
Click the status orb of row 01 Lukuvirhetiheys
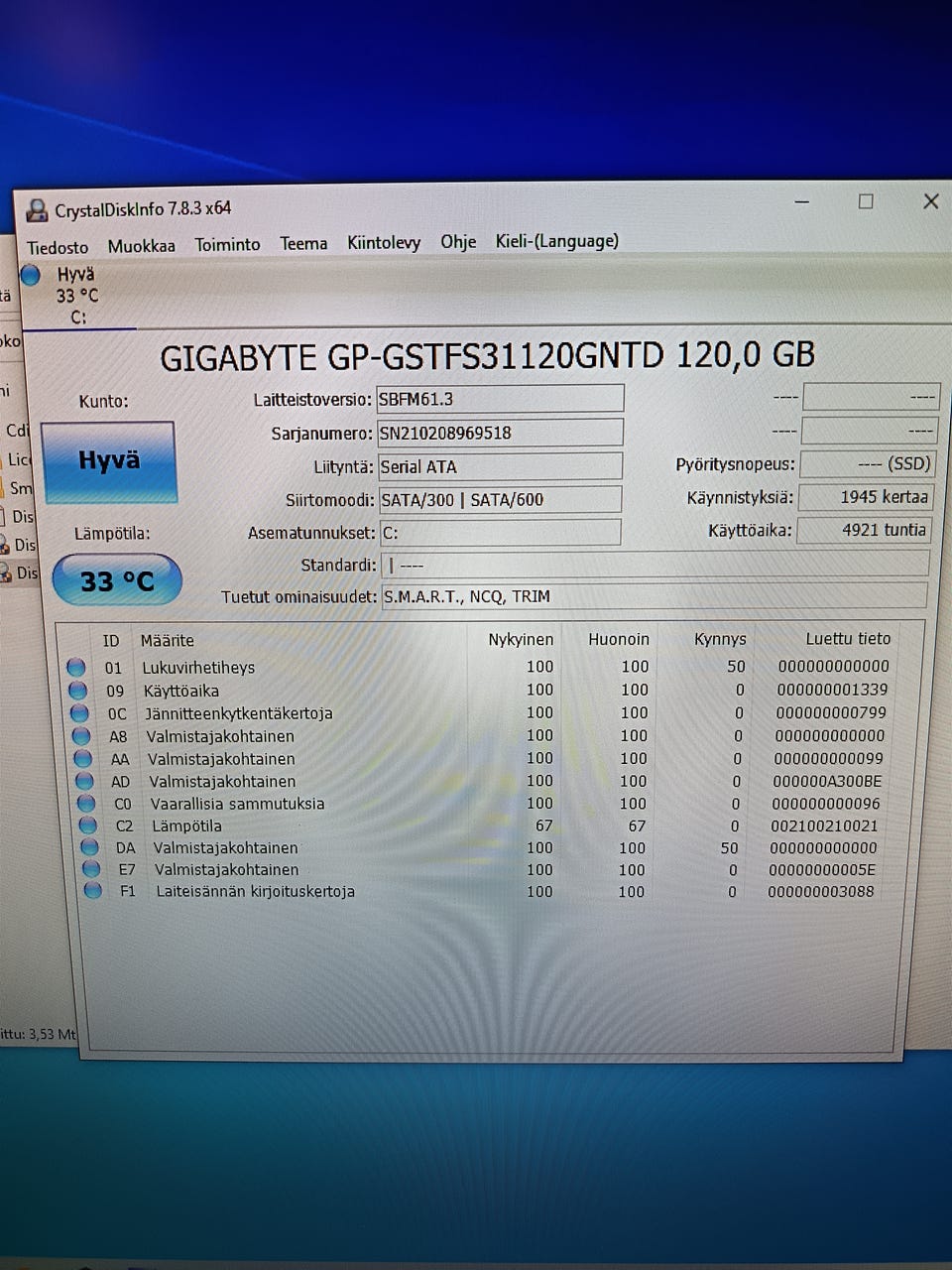click(x=75, y=667)
